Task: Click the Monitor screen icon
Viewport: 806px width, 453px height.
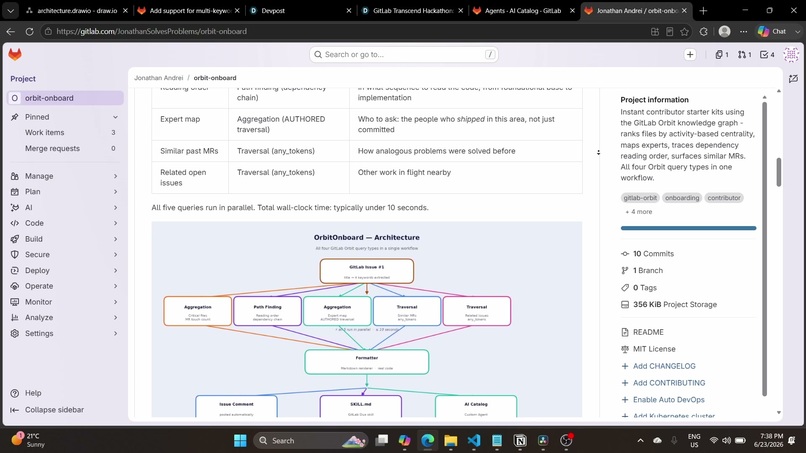Action: pyautogui.click(x=15, y=302)
